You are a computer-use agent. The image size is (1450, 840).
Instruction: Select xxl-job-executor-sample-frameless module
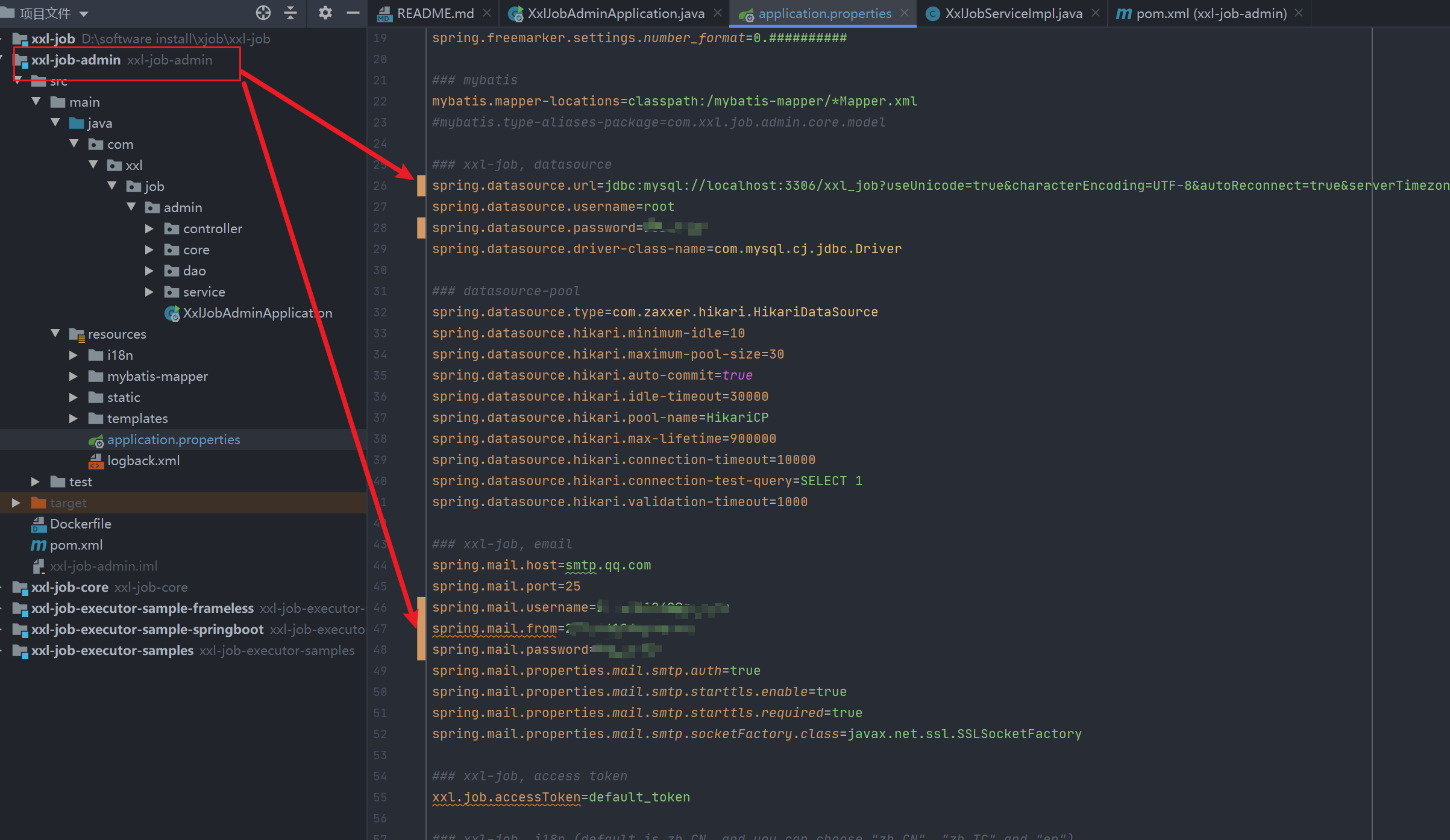142,608
